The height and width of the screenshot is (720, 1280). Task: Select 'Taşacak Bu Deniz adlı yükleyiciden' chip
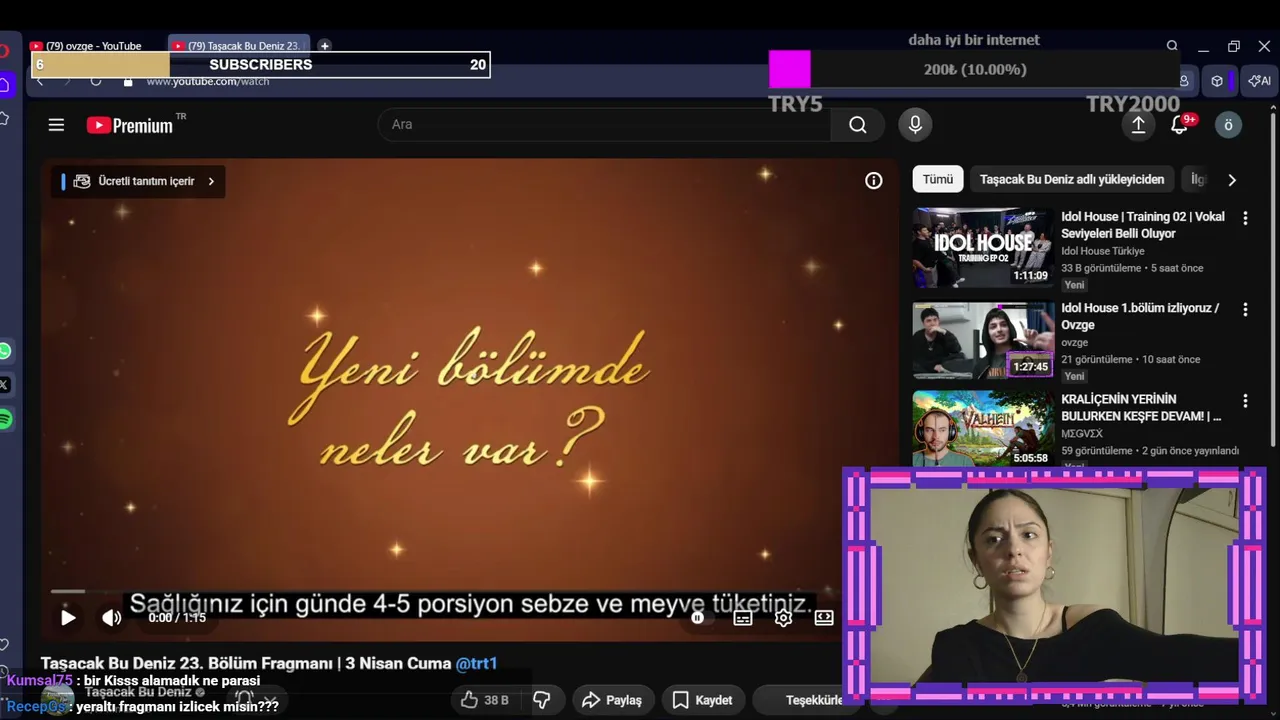tap(1072, 179)
